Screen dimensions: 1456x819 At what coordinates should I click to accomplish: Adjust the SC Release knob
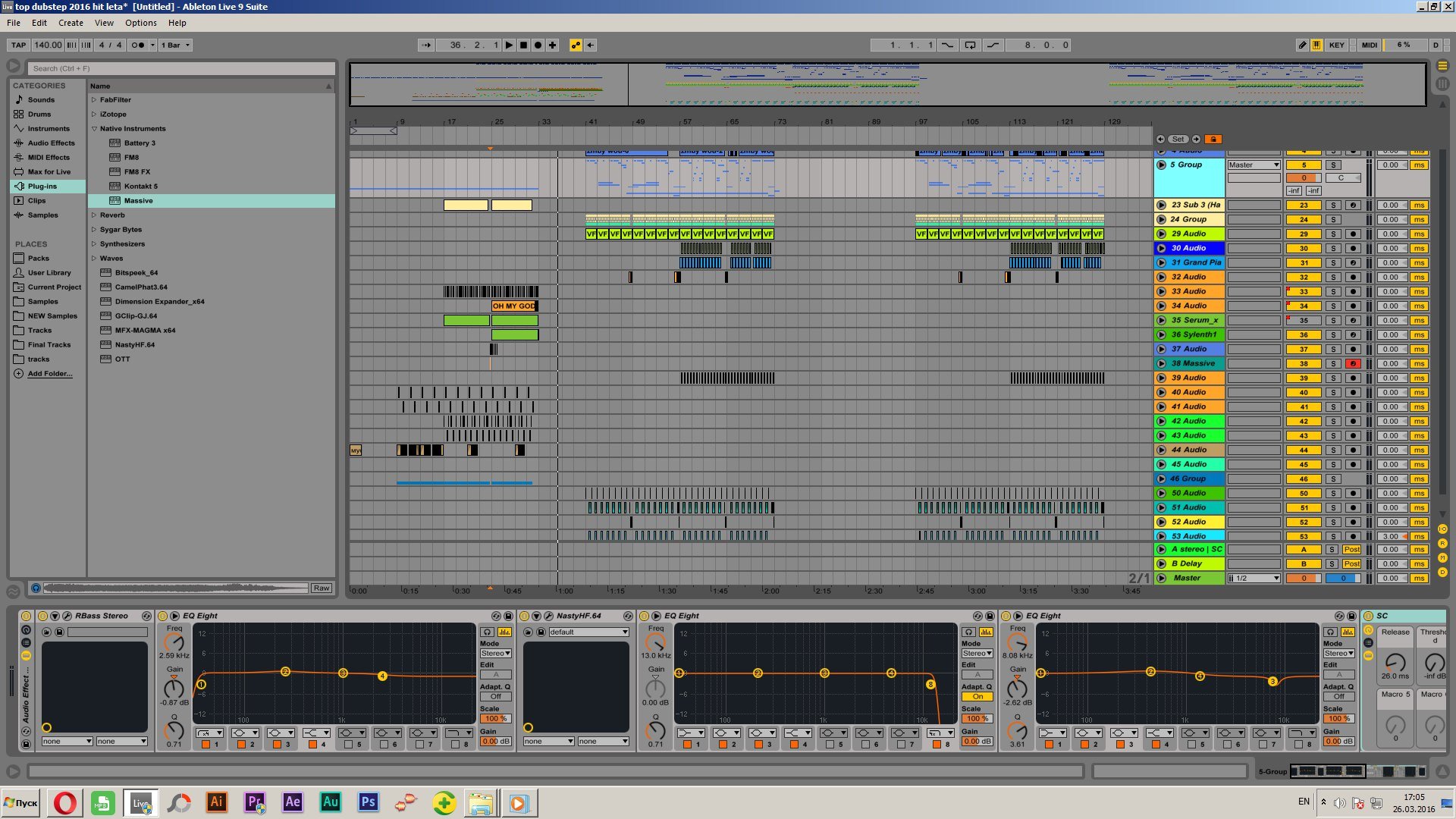click(1395, 662)
